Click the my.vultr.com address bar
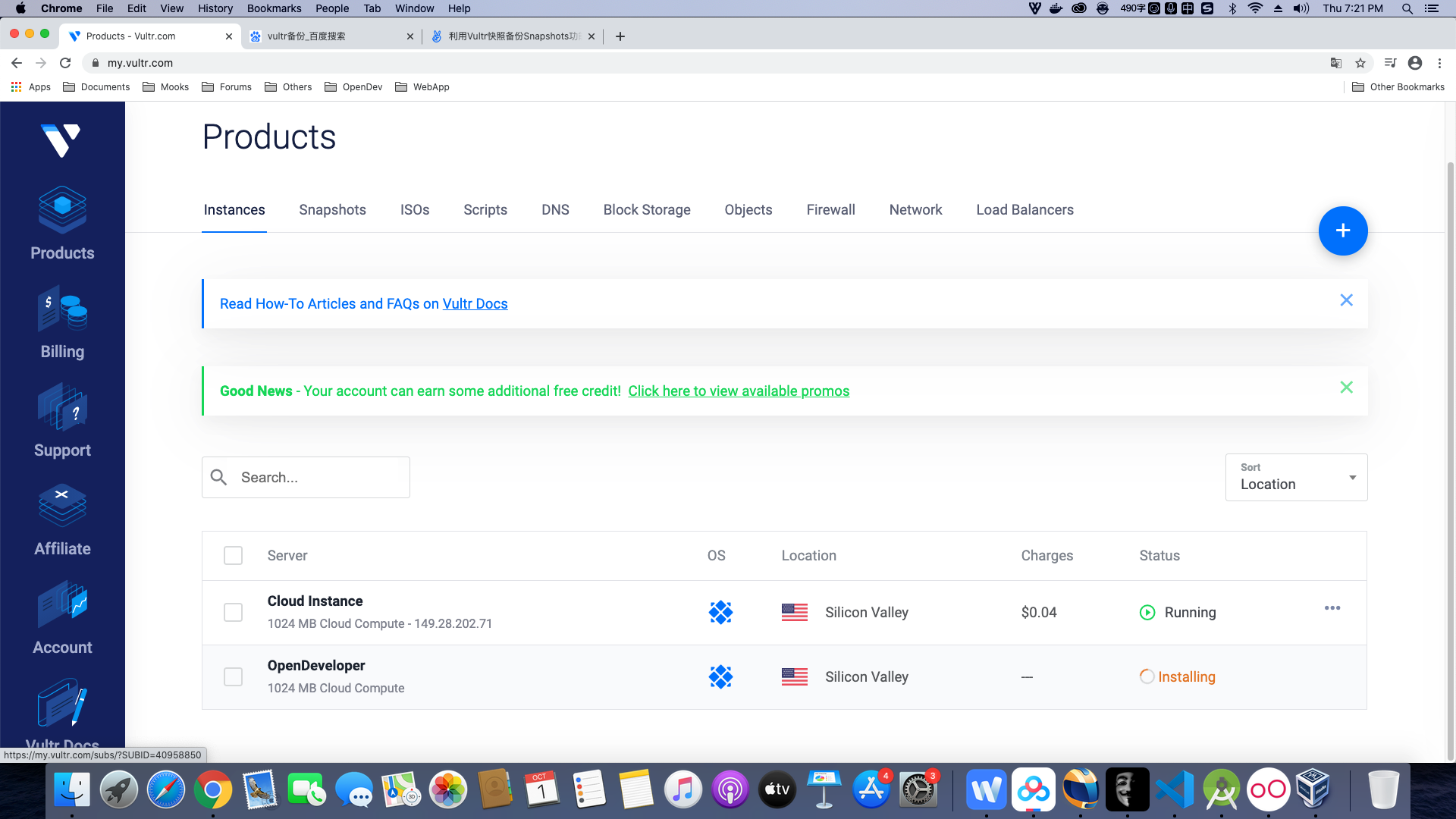Screen dimensions: 1456x819 [705, 63]
